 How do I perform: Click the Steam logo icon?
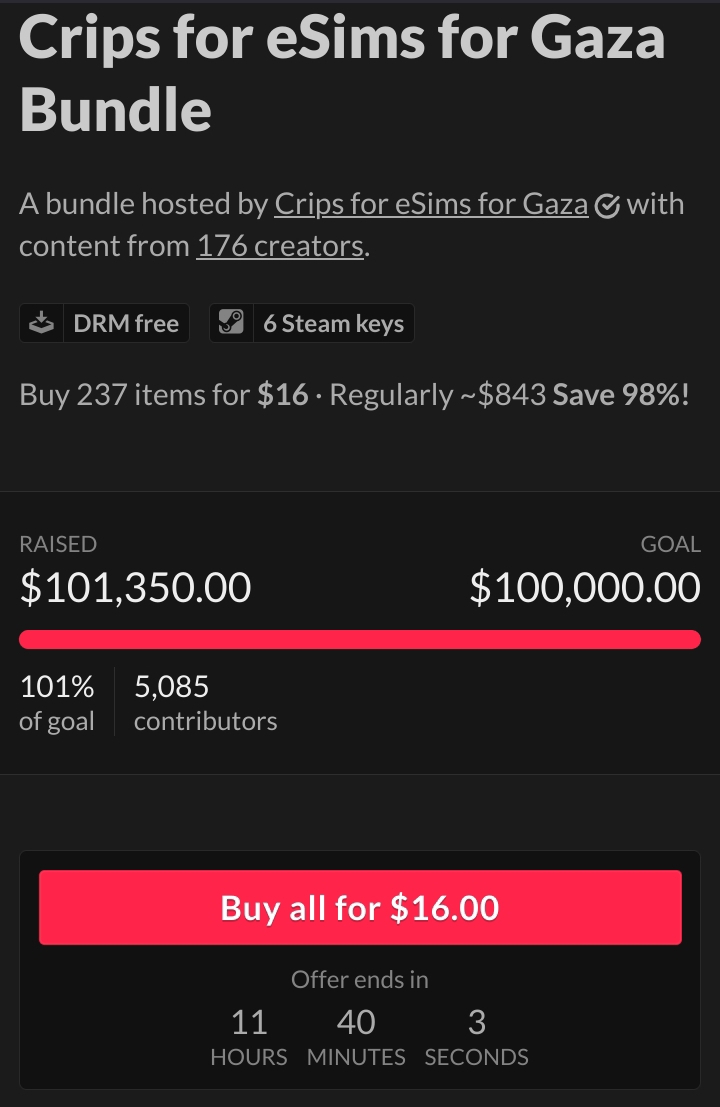[231, 323]
